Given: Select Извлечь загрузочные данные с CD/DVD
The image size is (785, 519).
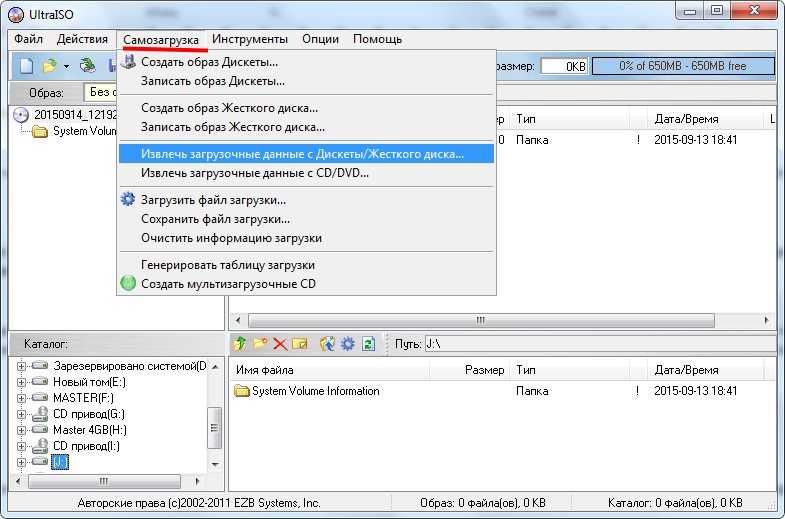Looking at the screenshot, I should click(306, 173).
